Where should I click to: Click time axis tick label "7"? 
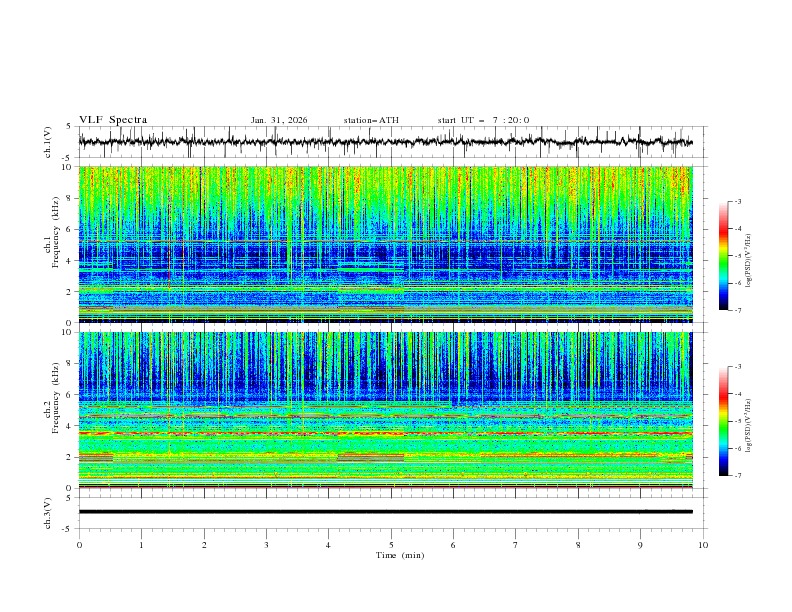(516, 545)
